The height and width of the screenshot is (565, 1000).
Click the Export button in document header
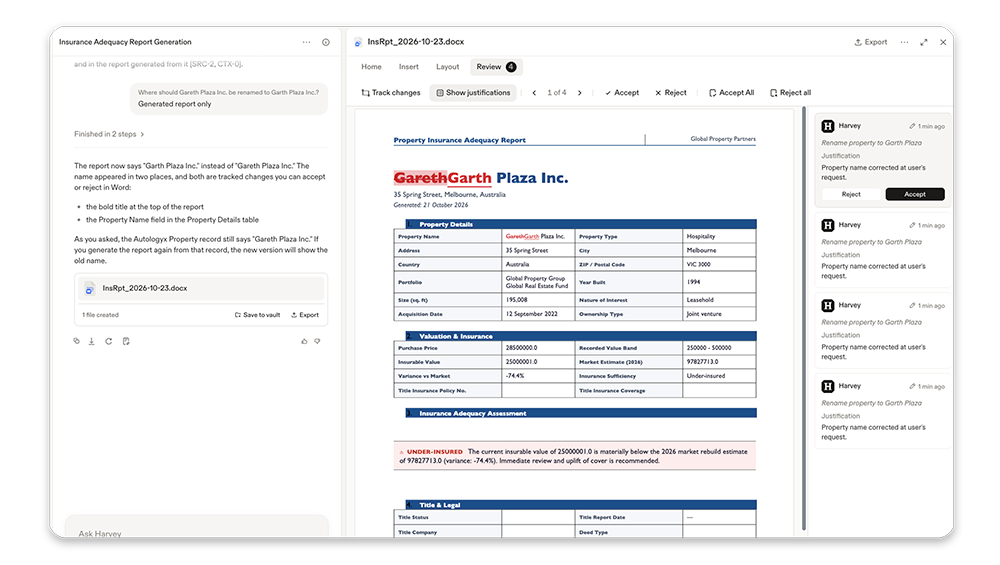pos(871,42)
